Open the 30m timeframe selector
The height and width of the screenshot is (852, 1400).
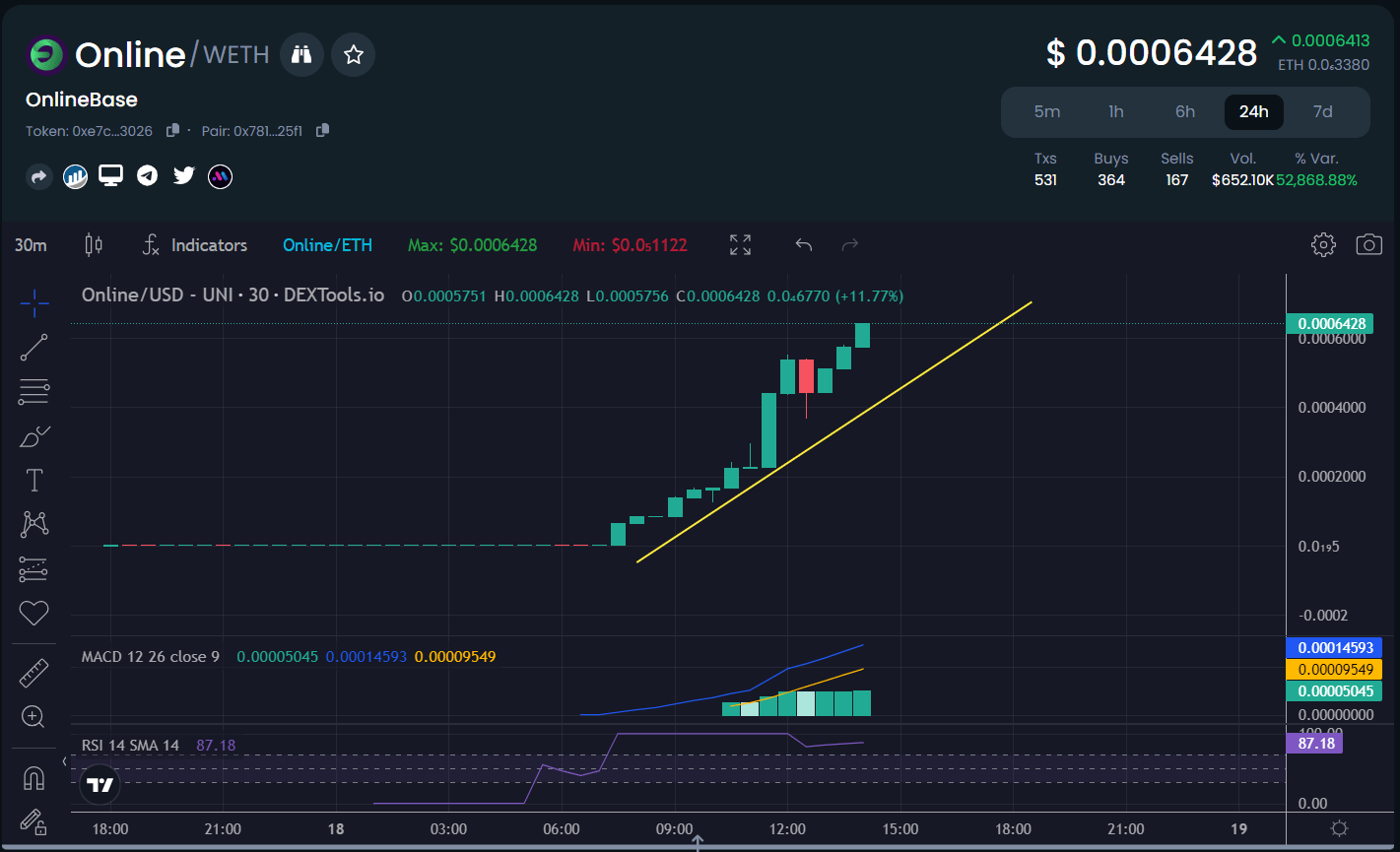(x=31, y=244)
